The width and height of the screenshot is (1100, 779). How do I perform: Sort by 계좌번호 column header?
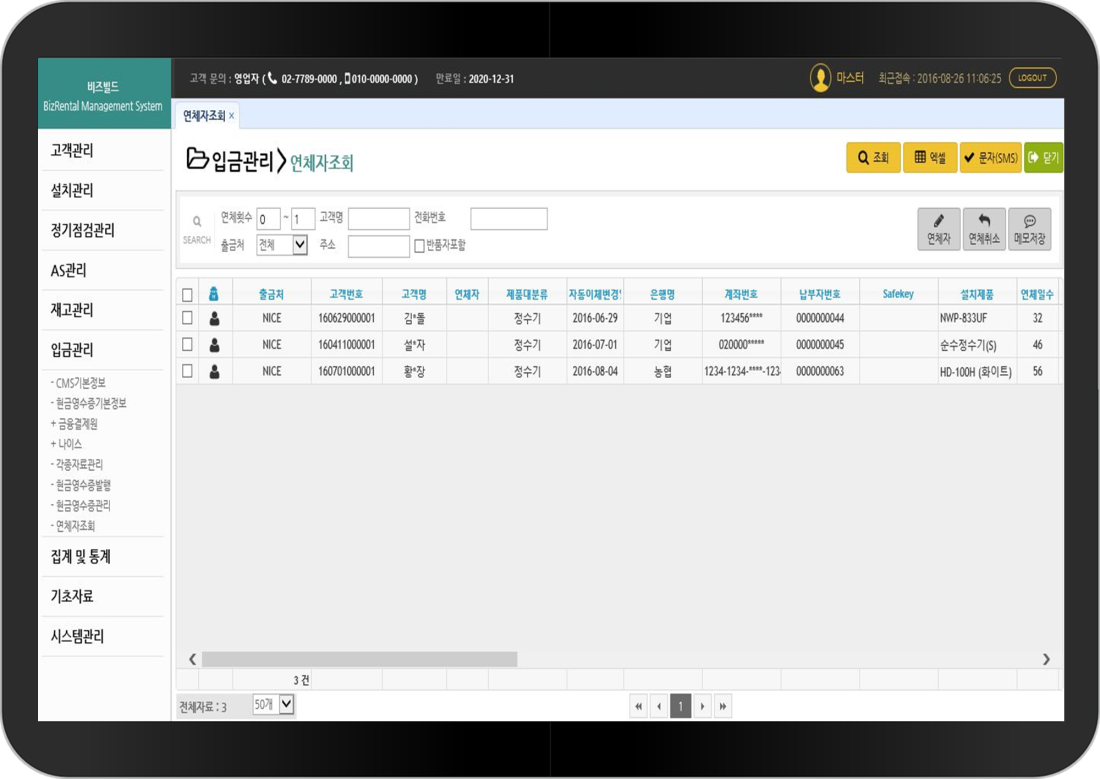[742, 295]
